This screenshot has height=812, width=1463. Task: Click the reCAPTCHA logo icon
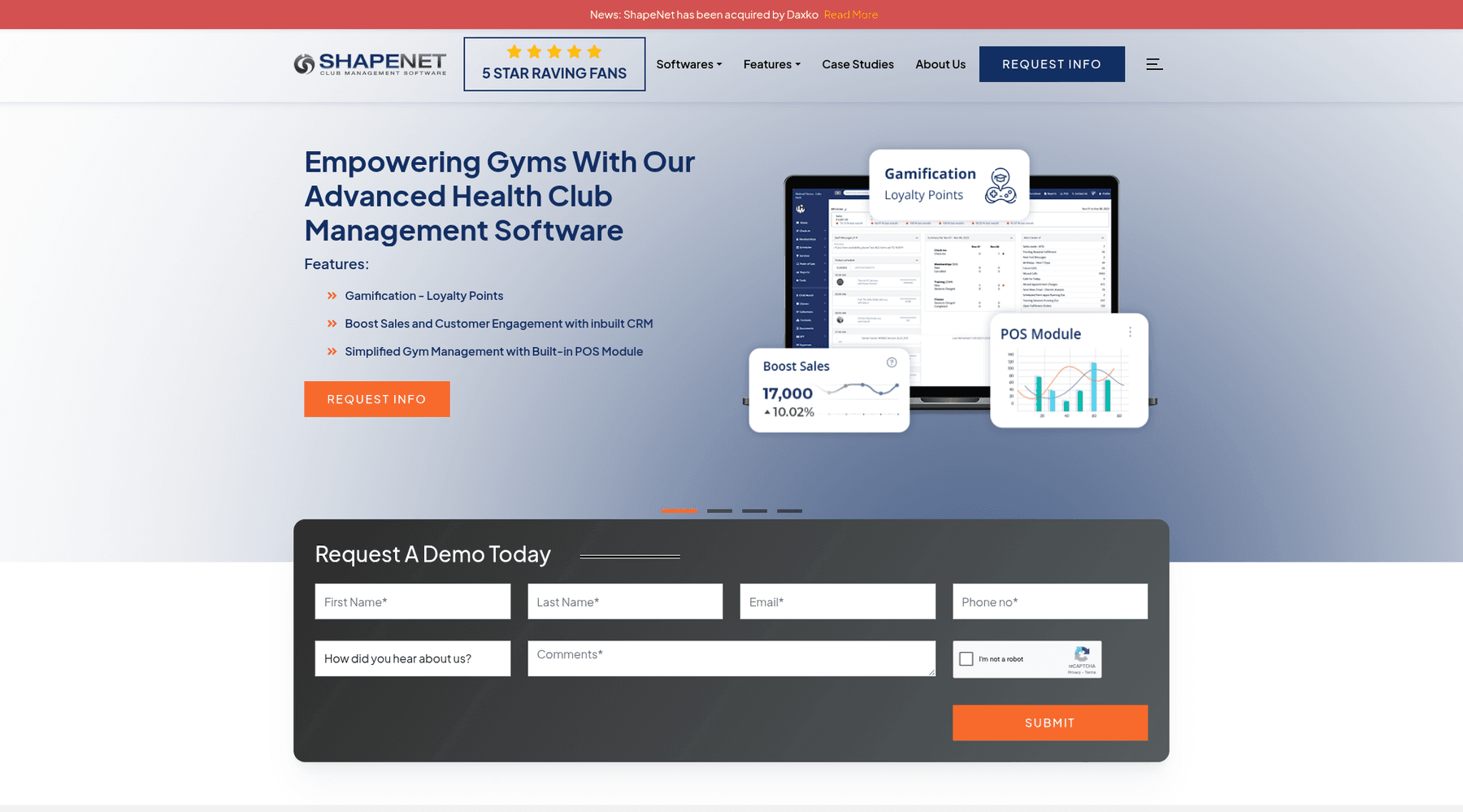(1082, 654)
